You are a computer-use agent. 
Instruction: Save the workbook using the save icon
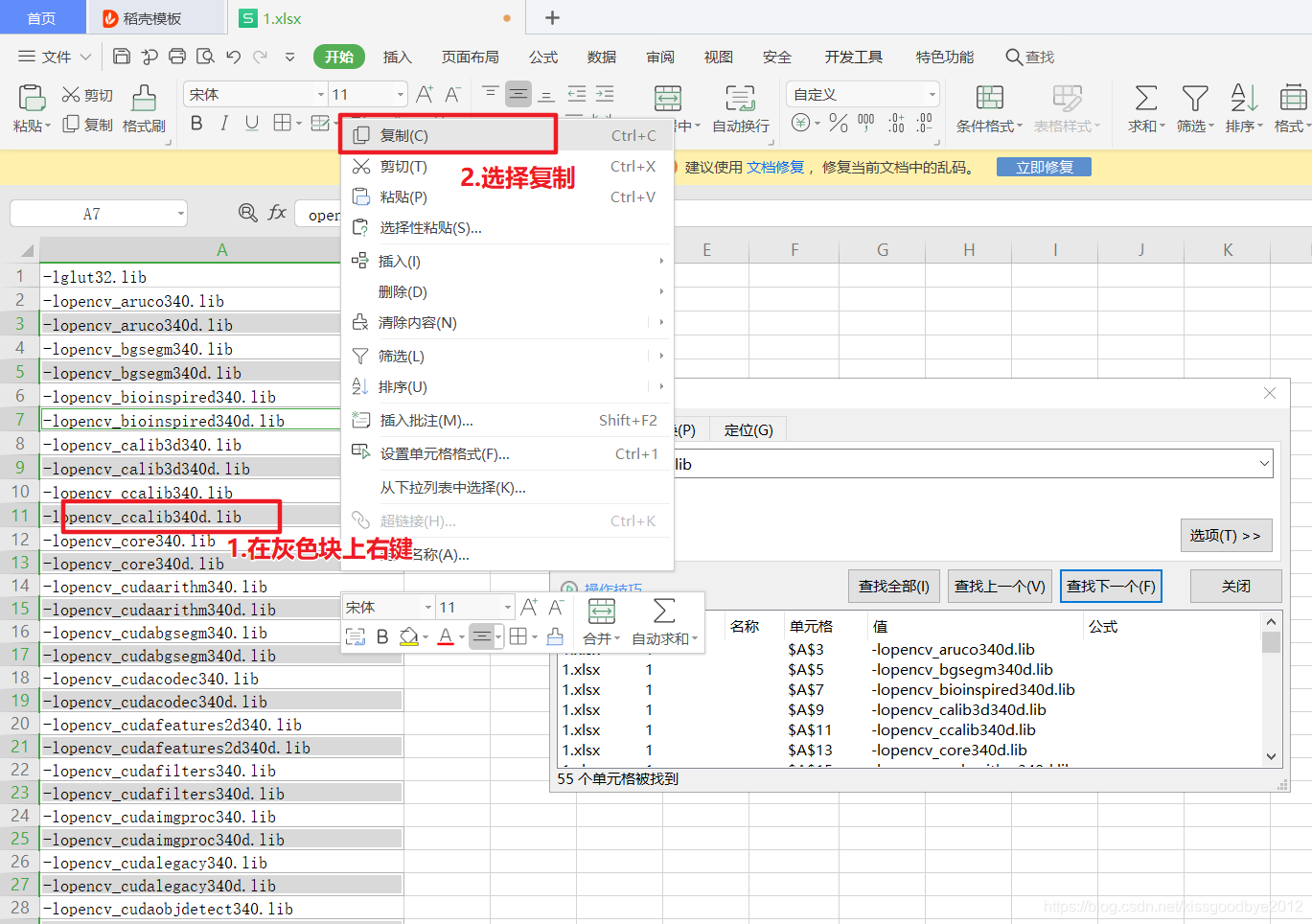pos(122,57)
